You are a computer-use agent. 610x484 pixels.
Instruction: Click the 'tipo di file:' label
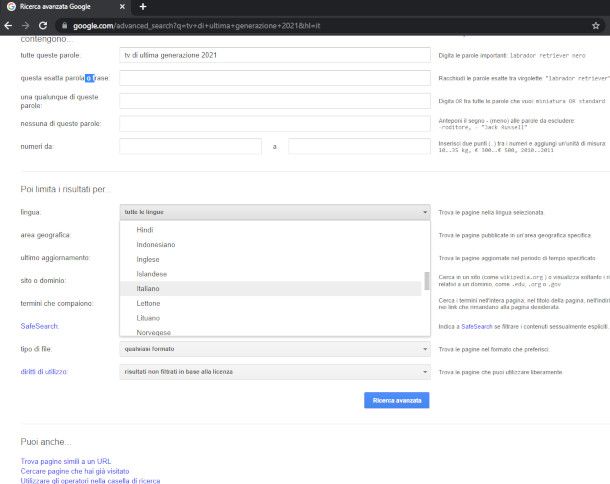[x=36, y=349]
